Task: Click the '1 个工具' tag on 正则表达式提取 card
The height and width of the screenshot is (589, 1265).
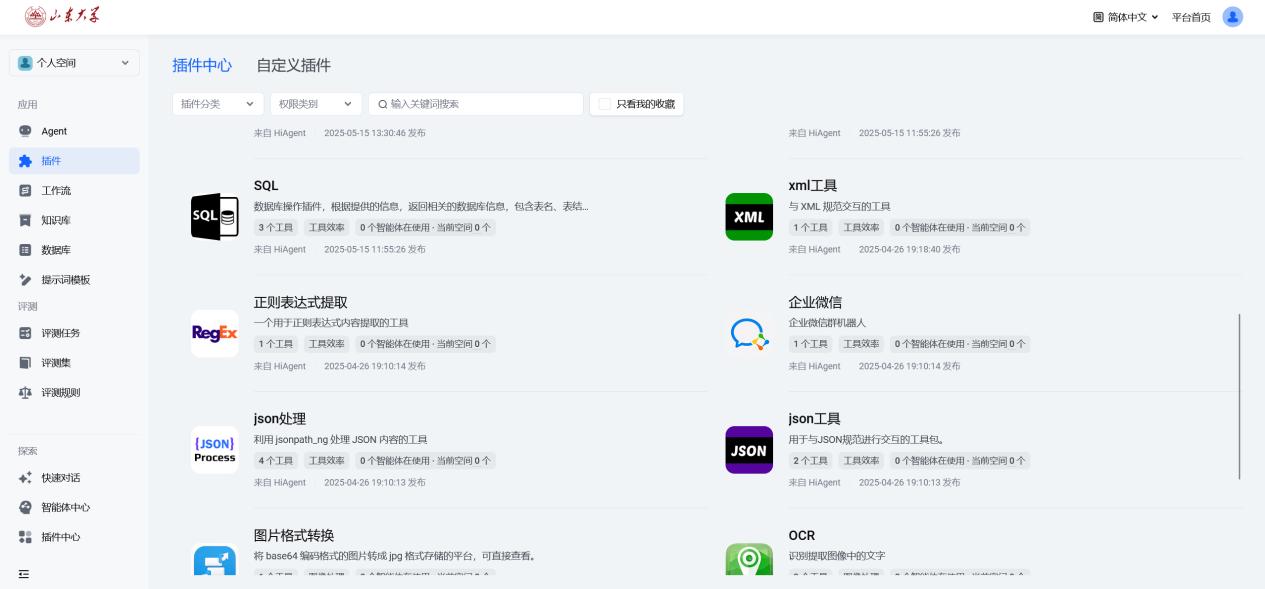Action: pyautogui.click(x=277, y=344)
